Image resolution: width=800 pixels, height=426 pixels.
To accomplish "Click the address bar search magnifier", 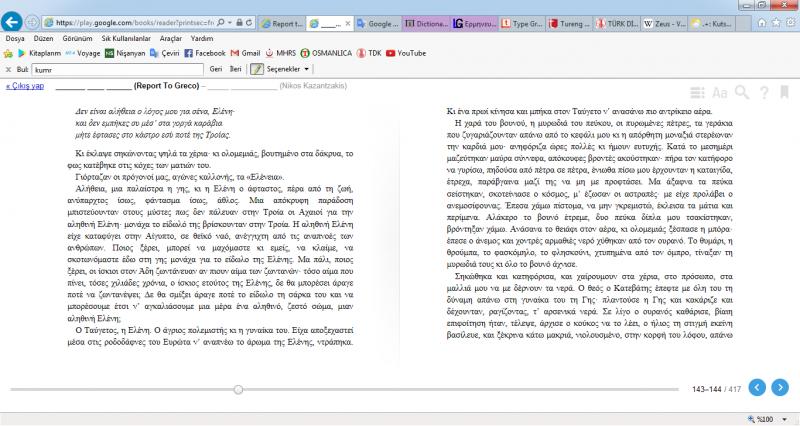I will [x=220, y=23].
